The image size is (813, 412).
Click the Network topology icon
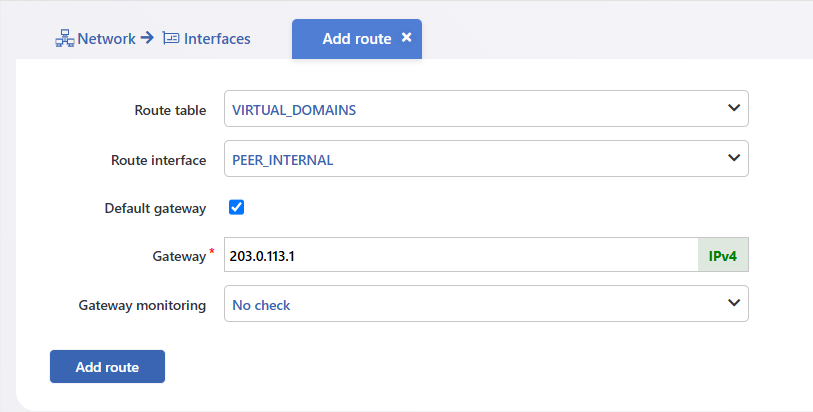pyautogui.click(x=64, y=39)
